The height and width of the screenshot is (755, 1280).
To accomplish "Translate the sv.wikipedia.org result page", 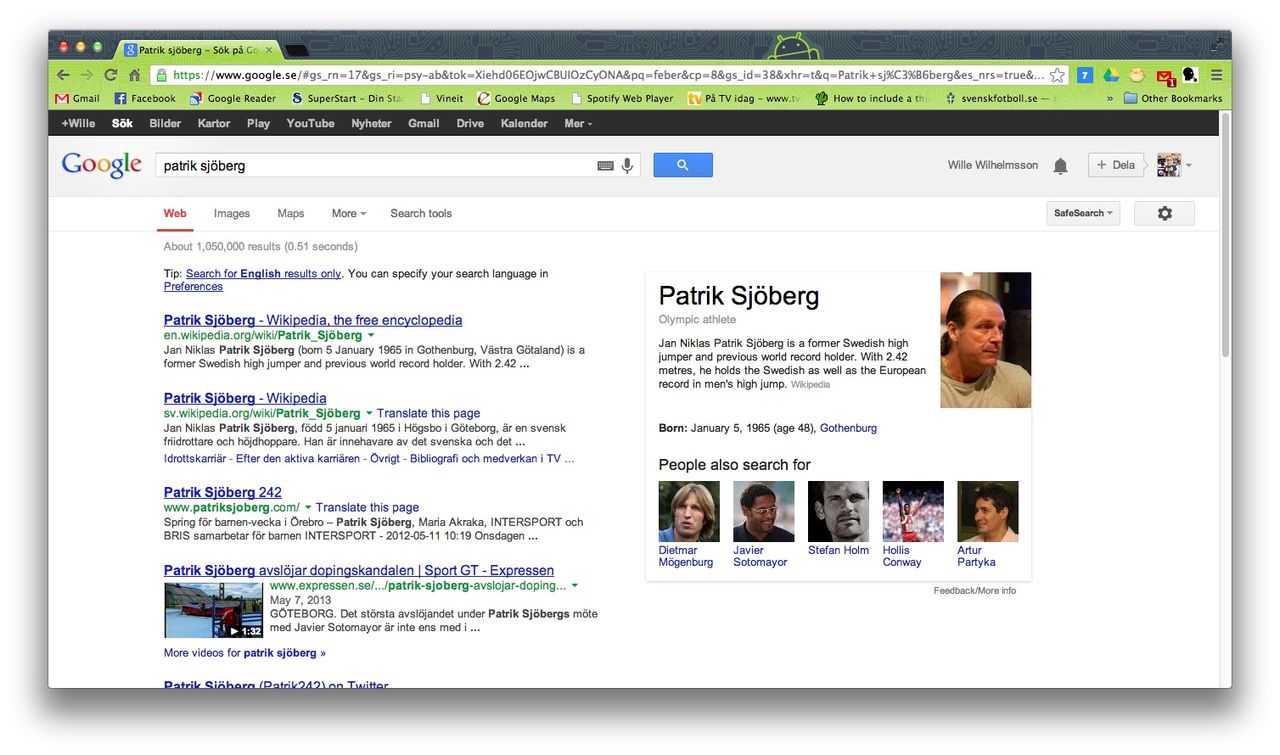I will (428, 413).
